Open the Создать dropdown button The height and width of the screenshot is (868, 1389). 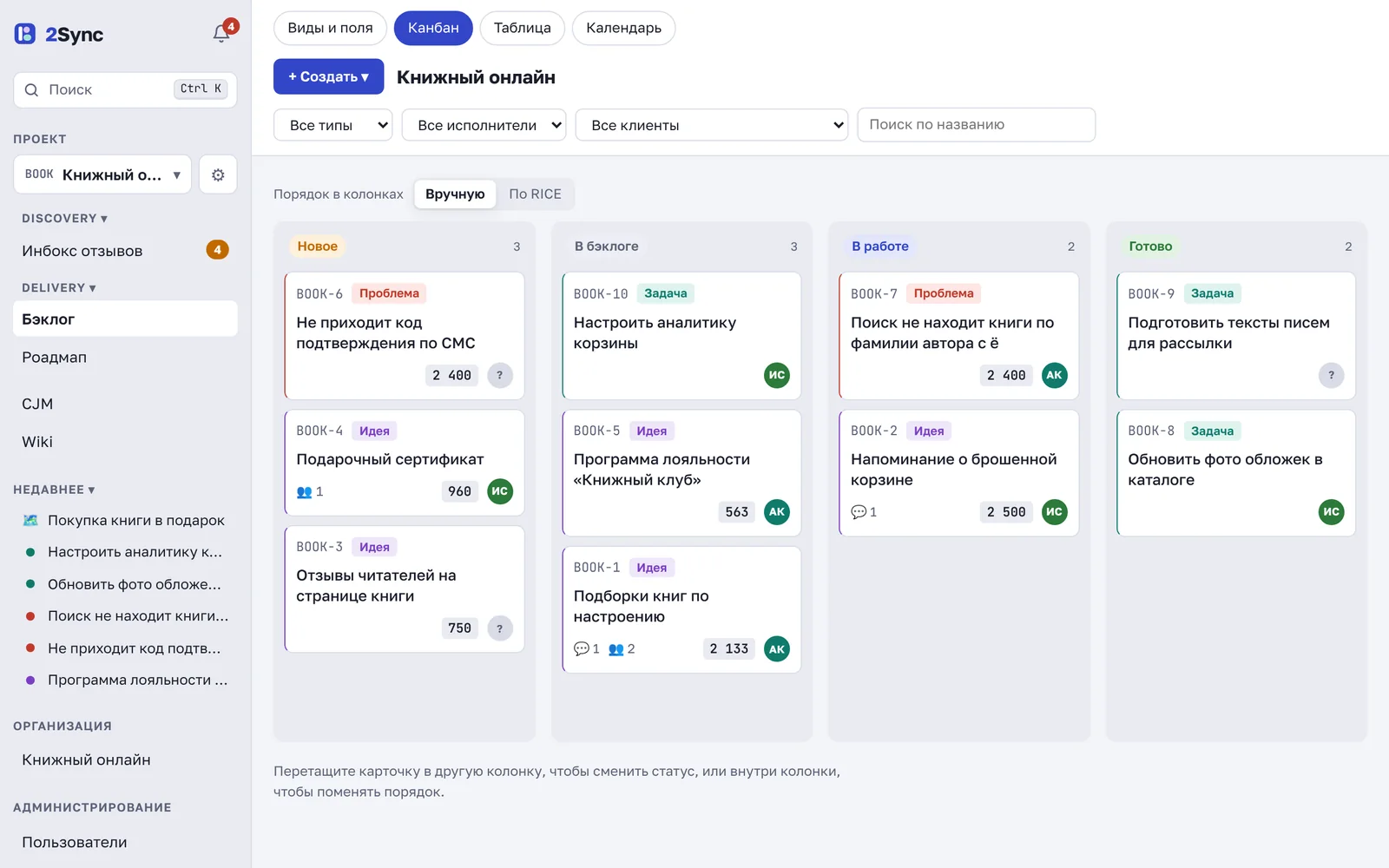pyautogui.click(x=328, y=76)
